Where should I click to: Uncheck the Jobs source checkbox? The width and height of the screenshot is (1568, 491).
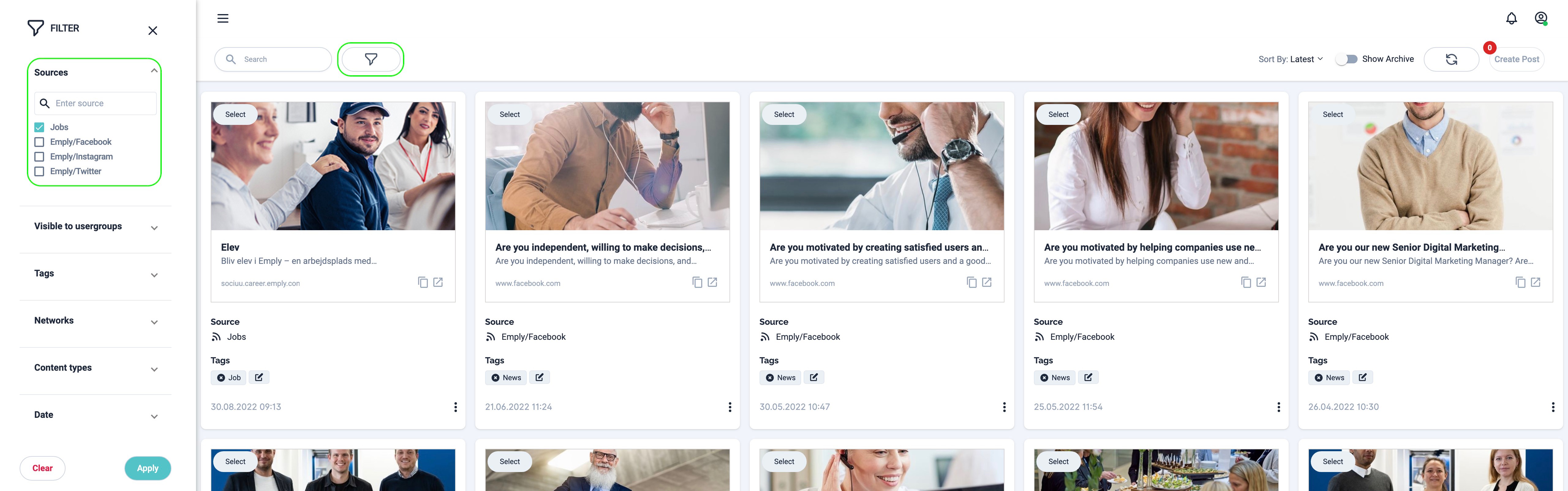(x=40, y=127)
